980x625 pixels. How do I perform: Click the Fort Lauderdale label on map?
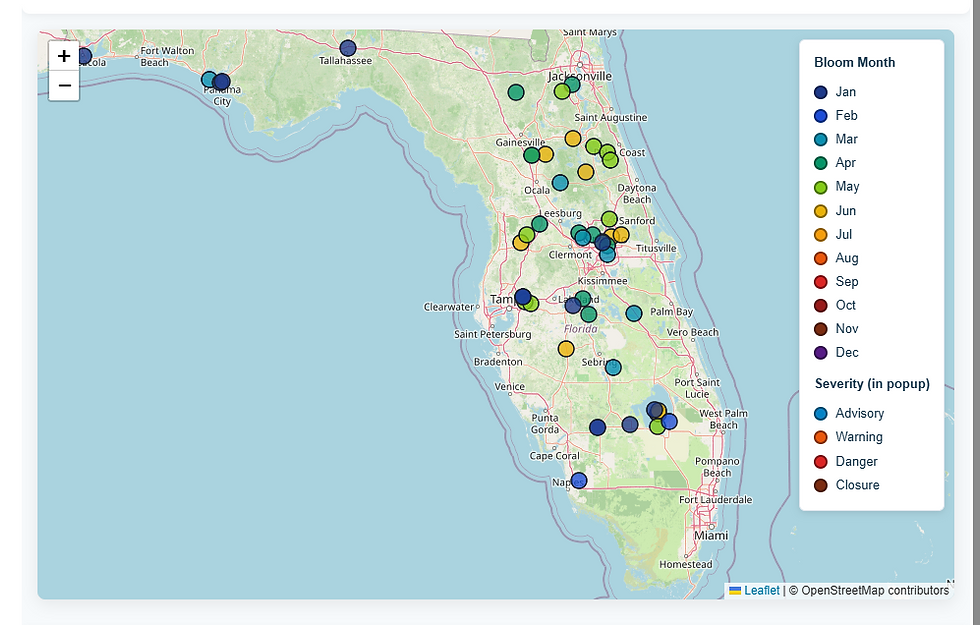716,499
